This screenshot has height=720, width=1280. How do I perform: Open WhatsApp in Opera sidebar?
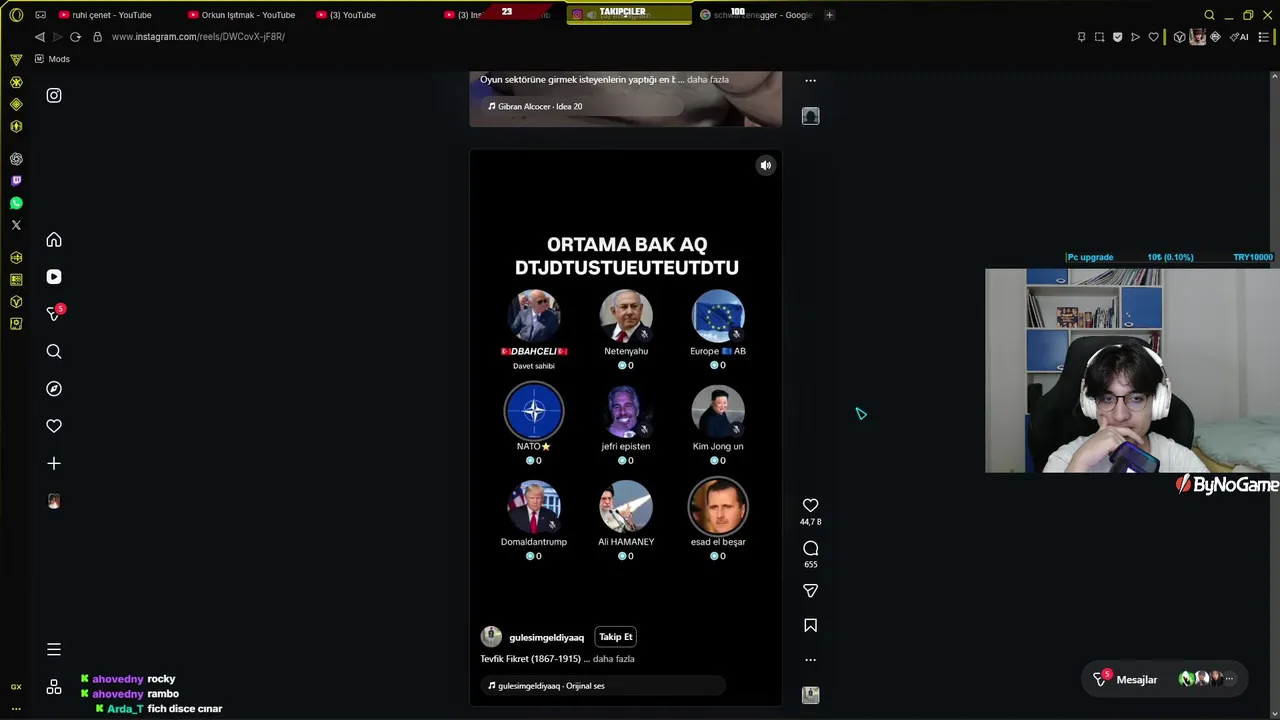[x=16, y=203]
